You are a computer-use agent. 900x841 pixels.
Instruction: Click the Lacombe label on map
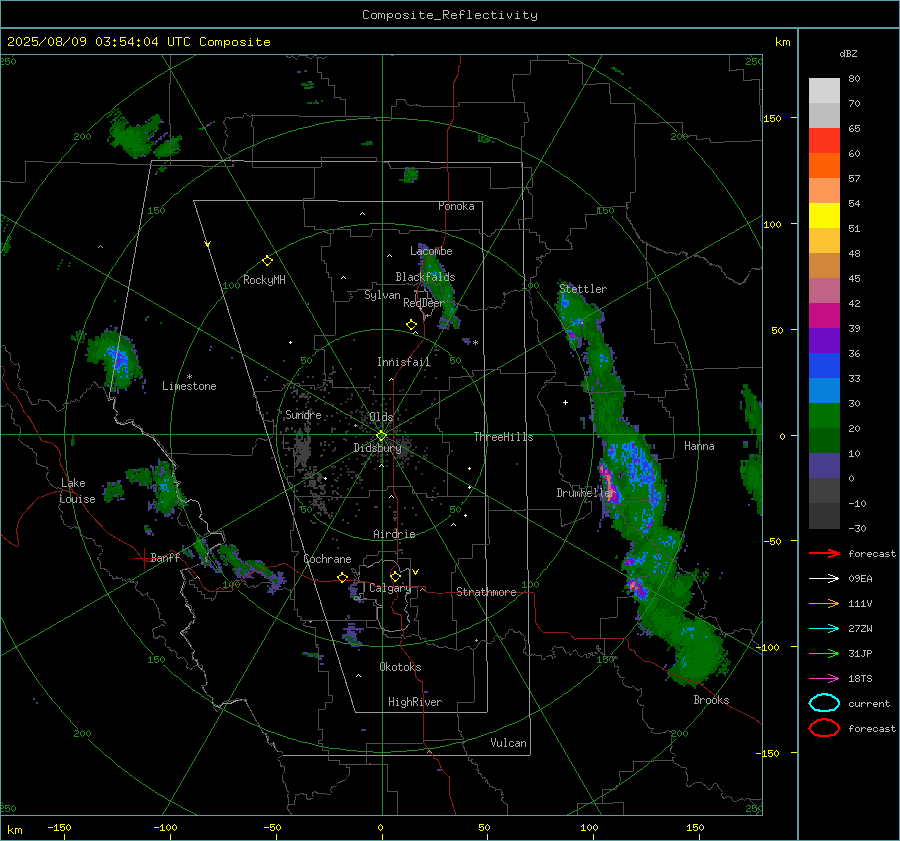[431, 251]
